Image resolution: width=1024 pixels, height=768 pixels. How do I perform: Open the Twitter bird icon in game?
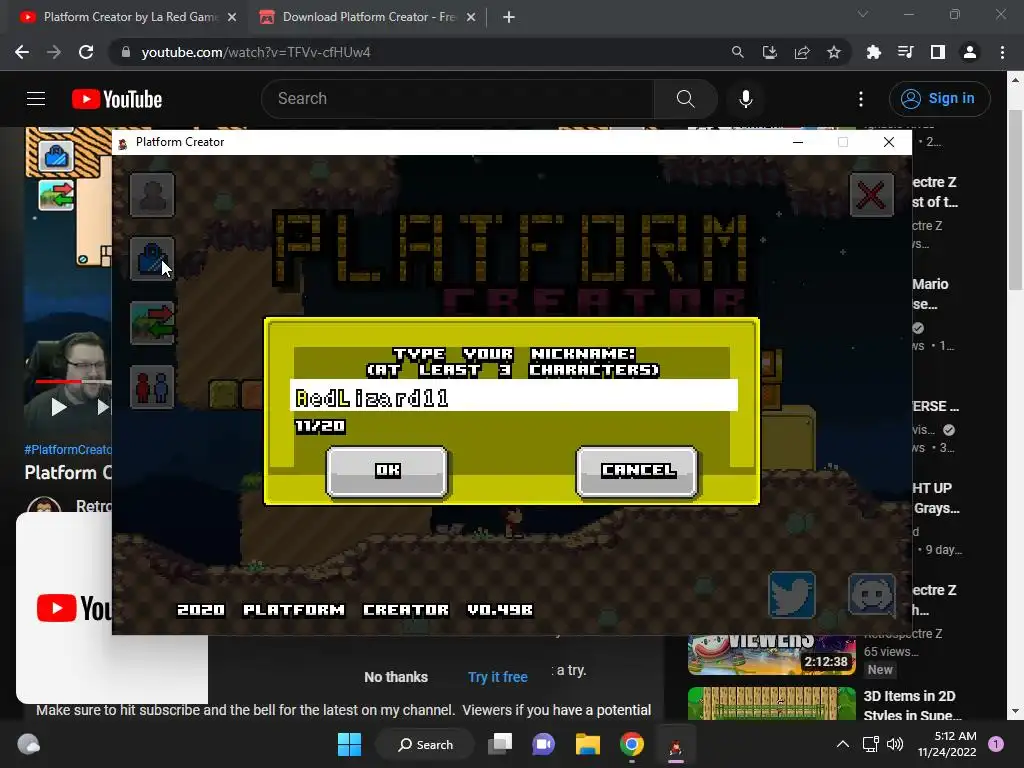pos(792,594)
